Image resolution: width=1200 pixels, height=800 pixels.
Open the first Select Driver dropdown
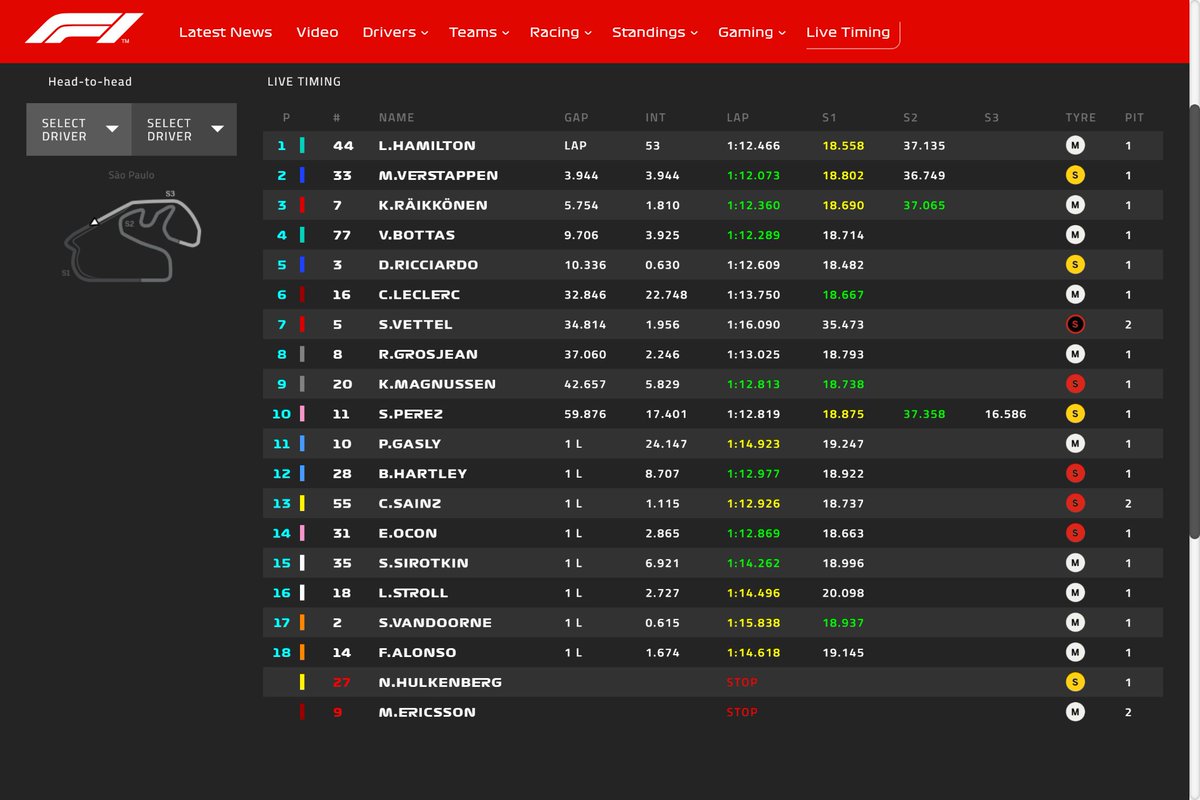(x=79, y=130)
